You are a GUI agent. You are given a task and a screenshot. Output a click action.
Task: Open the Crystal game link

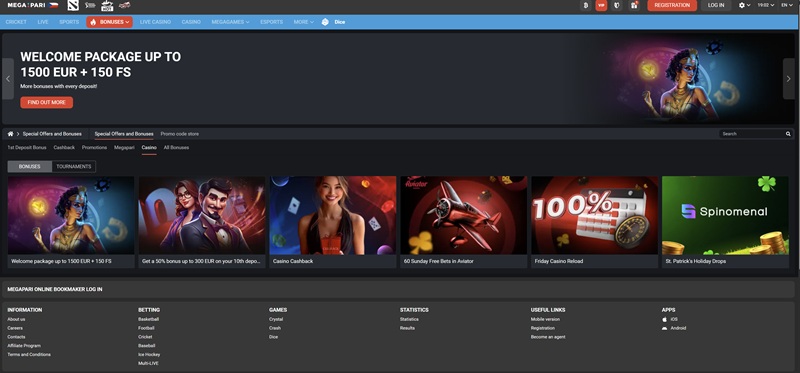pyautogui.click(x=276, y=319)
